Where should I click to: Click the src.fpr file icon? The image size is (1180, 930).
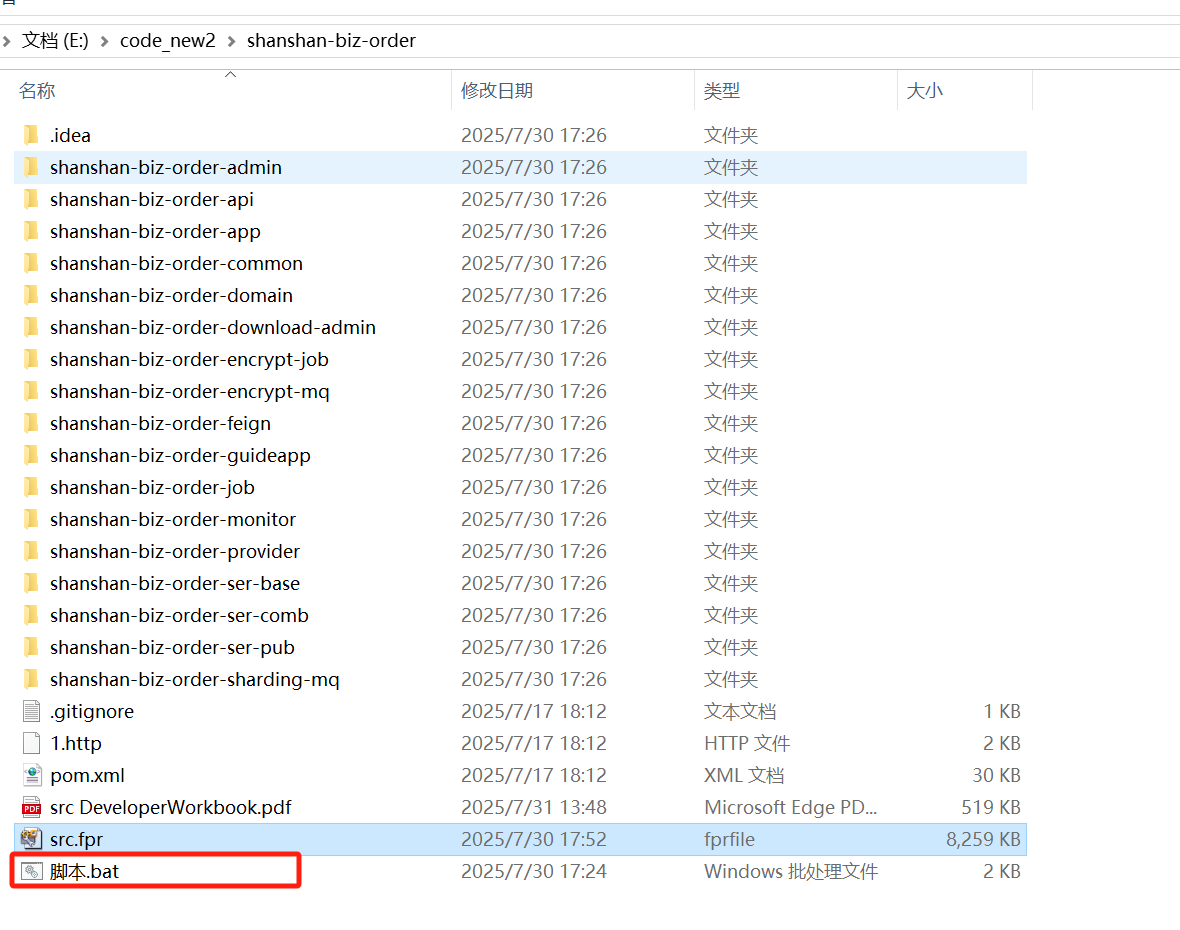click(x=31, y=839)
